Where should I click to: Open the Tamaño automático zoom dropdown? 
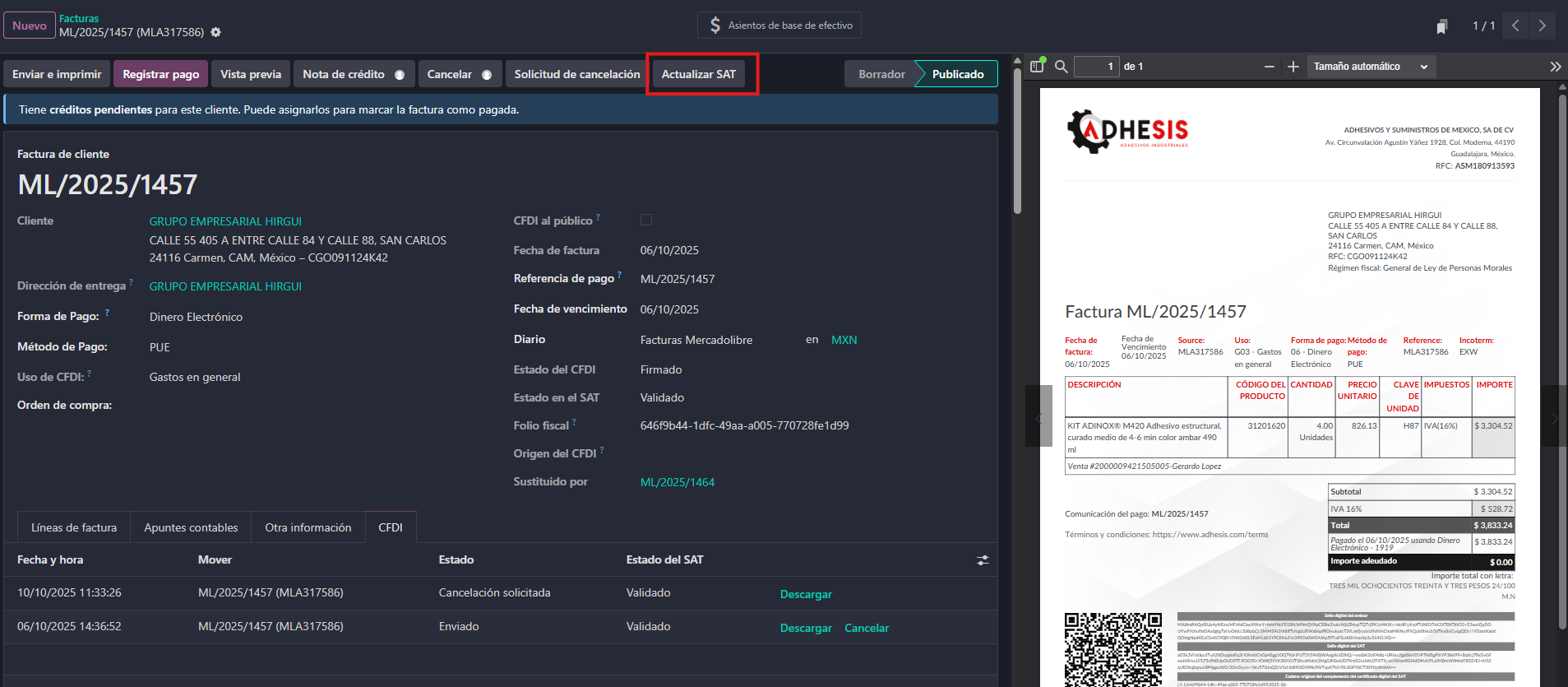[1370, 67]
